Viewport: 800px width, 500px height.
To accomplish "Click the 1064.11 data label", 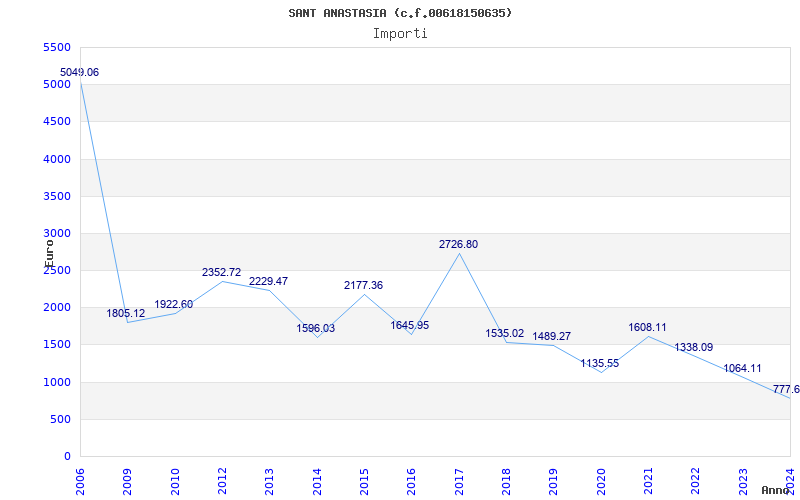I will 742,369.
